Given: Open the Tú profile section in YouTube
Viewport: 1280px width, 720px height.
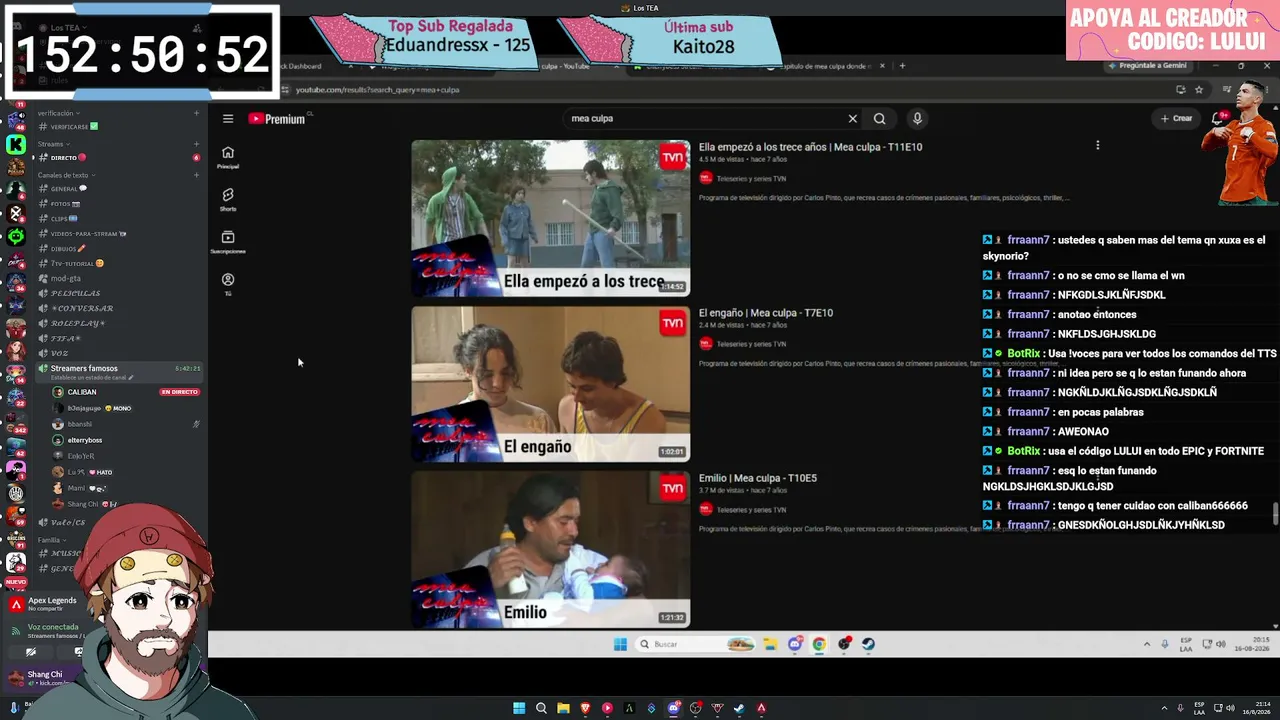Looking at the screenshot, I should coord(228,284).
